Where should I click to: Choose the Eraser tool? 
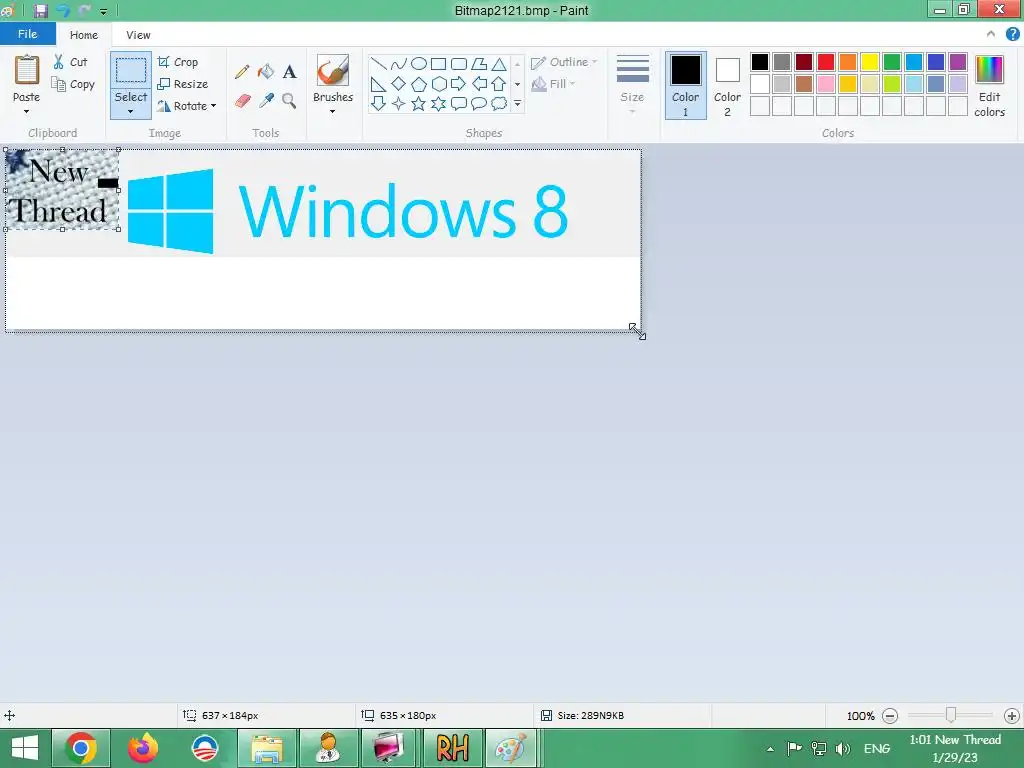point(242,101)
